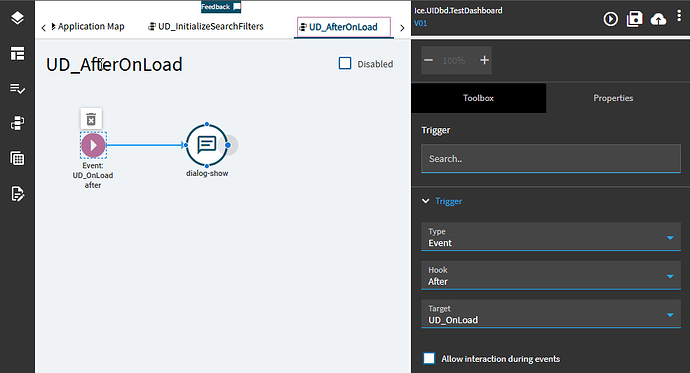Open the Type dropdown showing Event
Image resolution: width=690 pixels, height=373 pixels.
551,237
